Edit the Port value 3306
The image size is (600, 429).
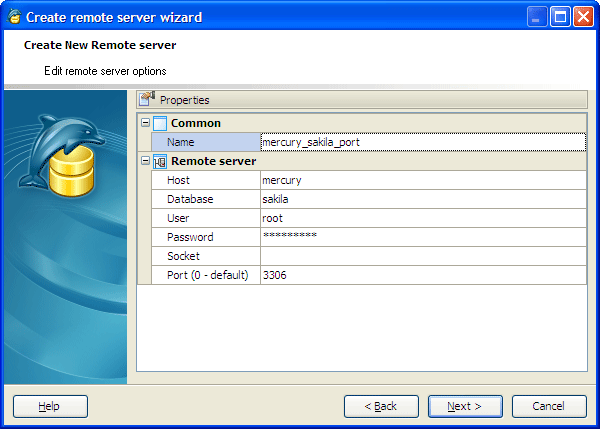pos(423,275)
